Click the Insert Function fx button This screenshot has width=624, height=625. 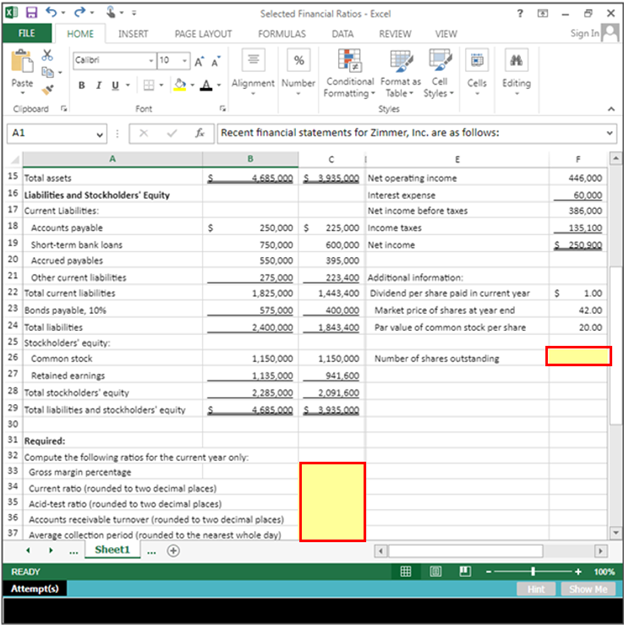[200, 133]
